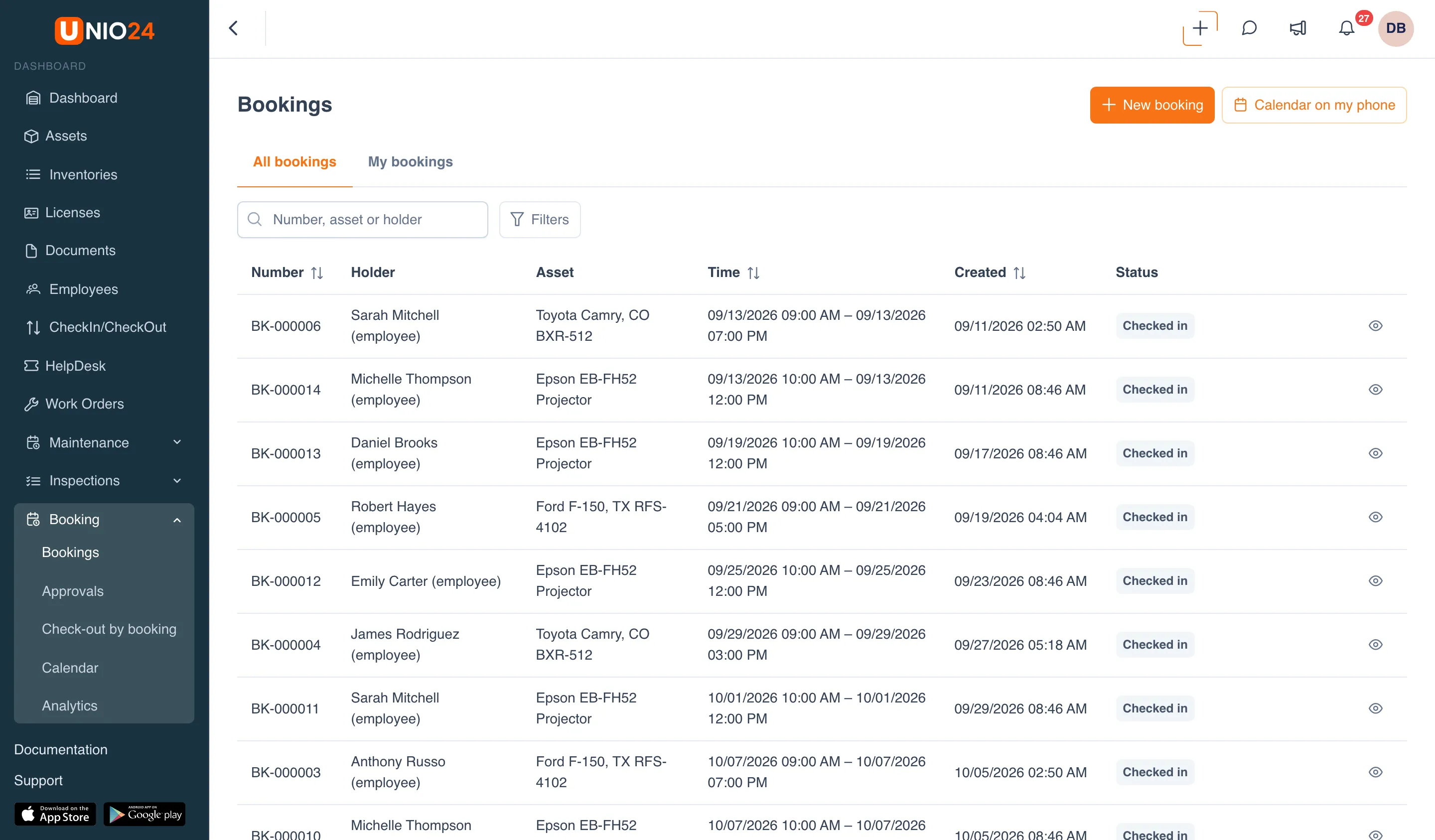View booking BK-000005 via eye icon
1435x840 pixels.
point(1375,517)
